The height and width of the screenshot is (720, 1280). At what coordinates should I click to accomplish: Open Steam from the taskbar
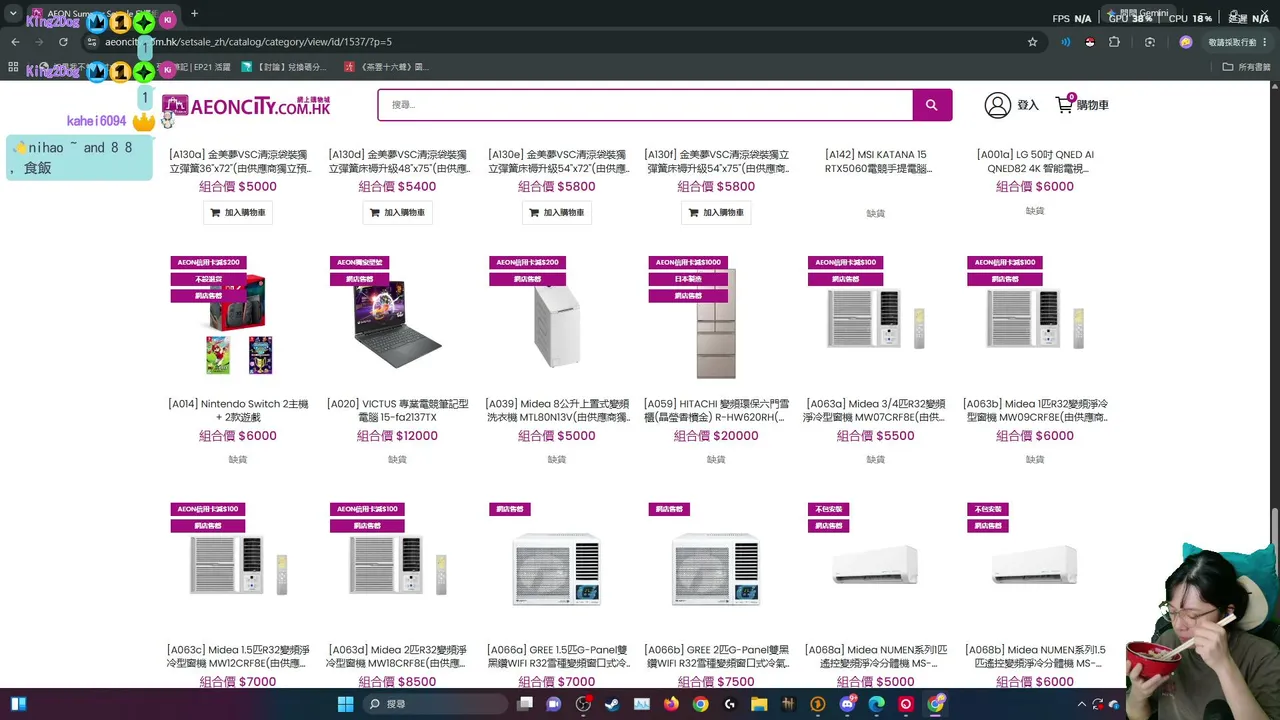tap(612, 704)
